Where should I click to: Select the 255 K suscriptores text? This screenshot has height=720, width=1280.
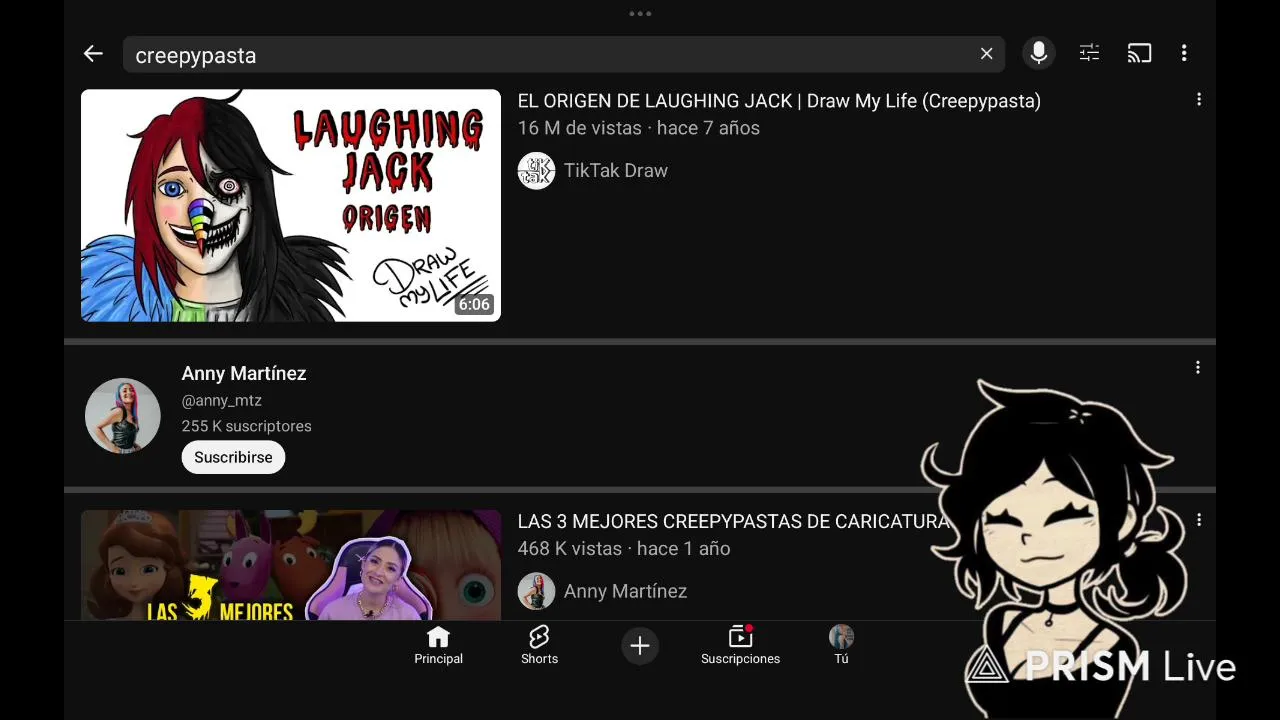coord(246,426)
